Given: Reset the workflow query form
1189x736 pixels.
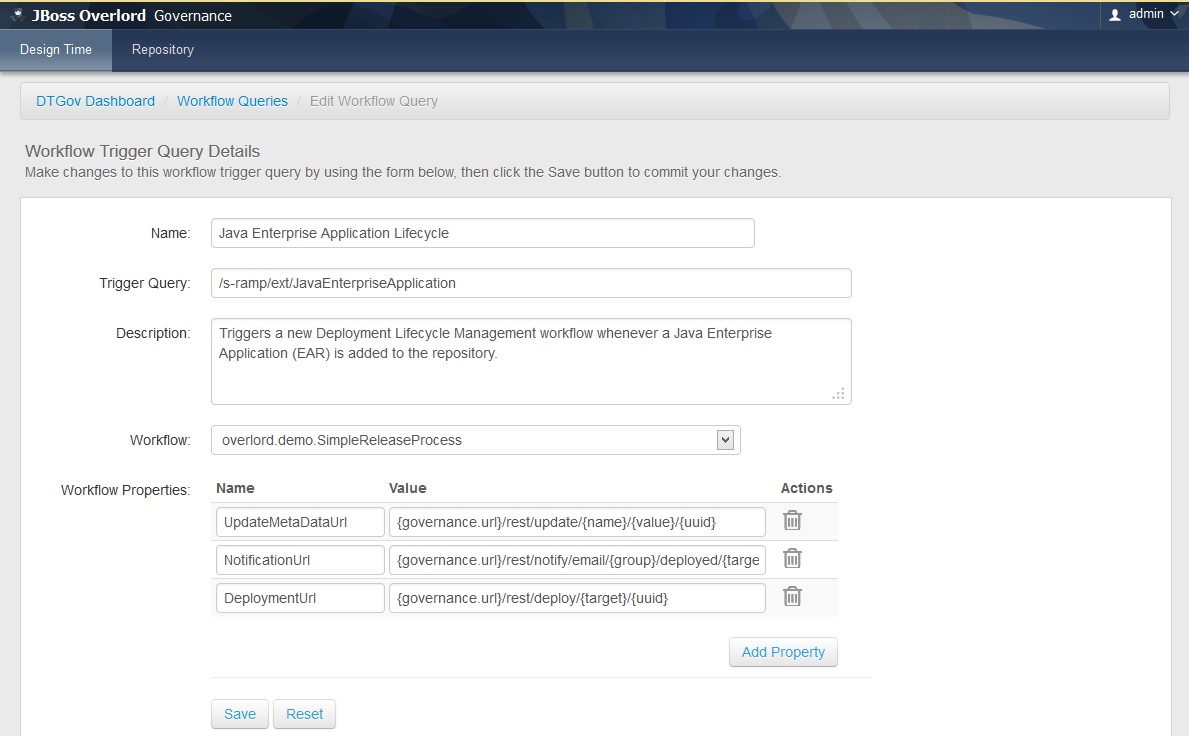Looking at the screenshot, I should coord(304,714).
